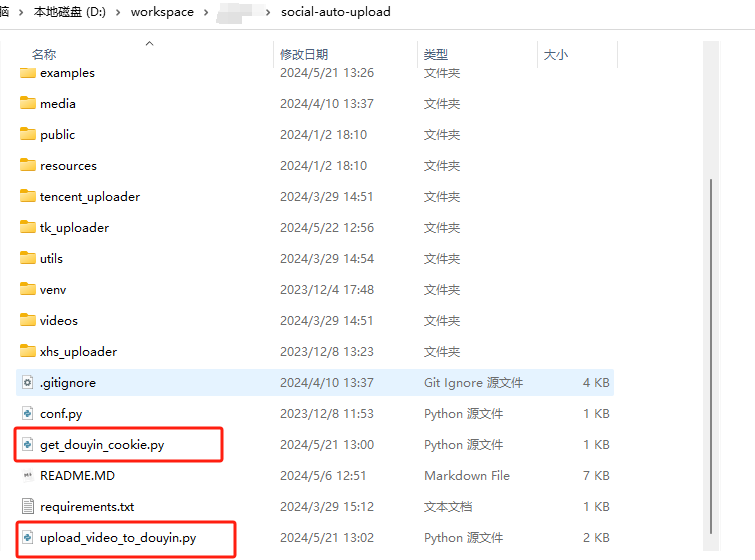Click the README.MD markdown file icon
Viewport: 755px width, 560px height.
(27, 476)
